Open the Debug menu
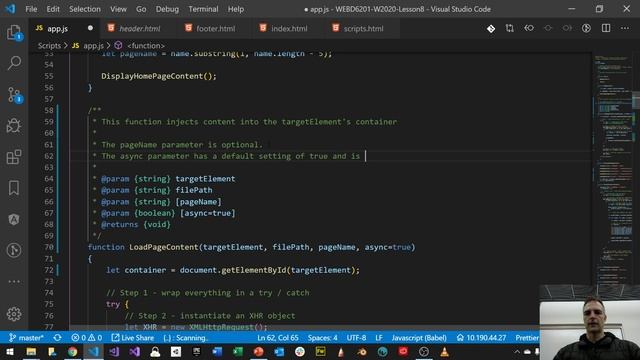This screenshot has width=640, height=360. tap(167, 9)
